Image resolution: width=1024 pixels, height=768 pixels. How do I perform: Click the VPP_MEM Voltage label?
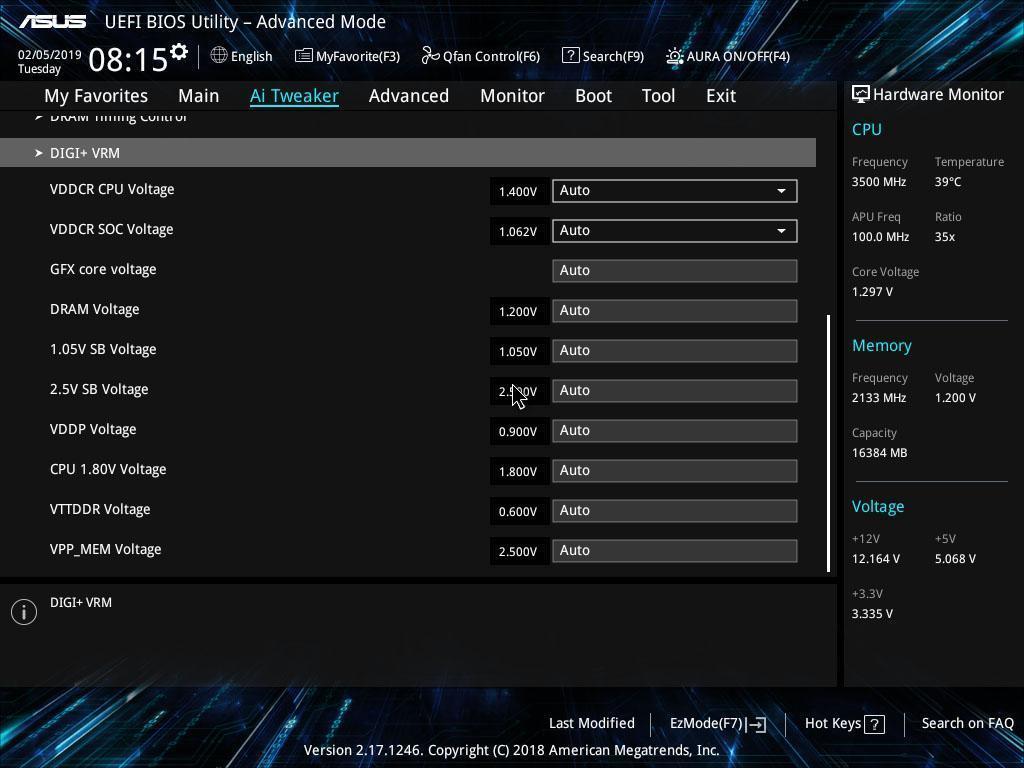[105, 549]
